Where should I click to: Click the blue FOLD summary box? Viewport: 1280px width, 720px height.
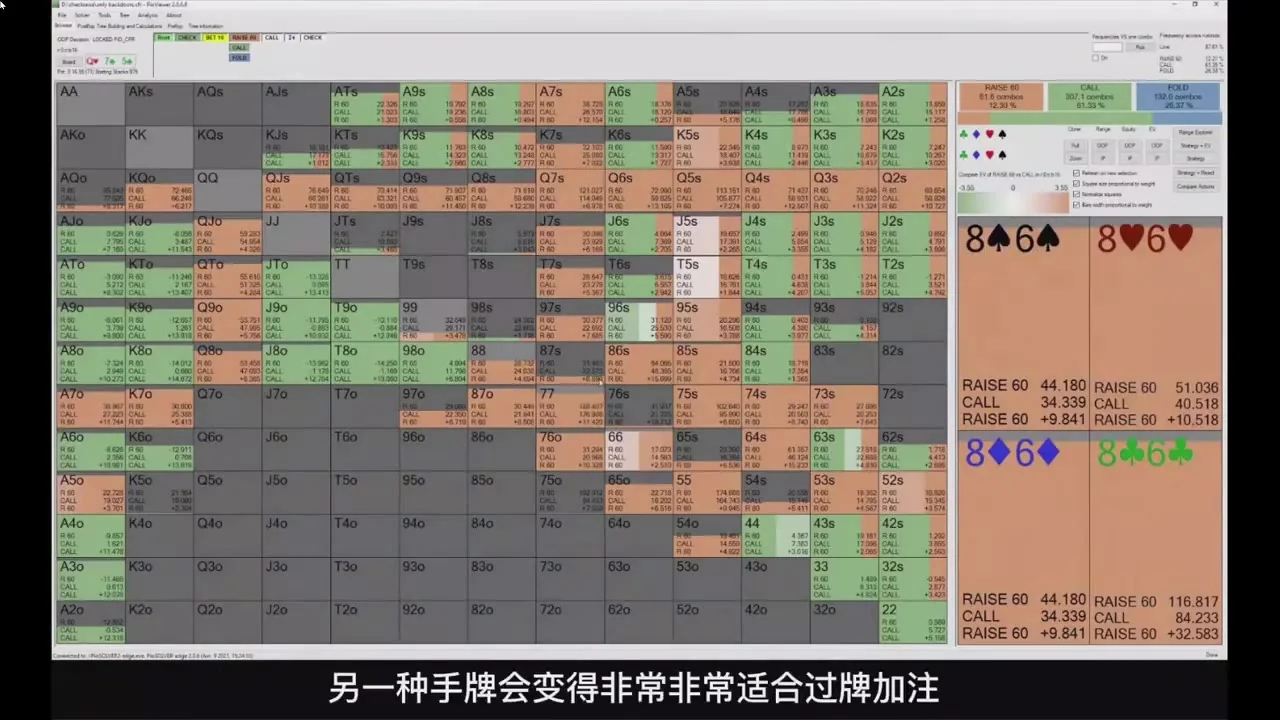(1178, 97)
